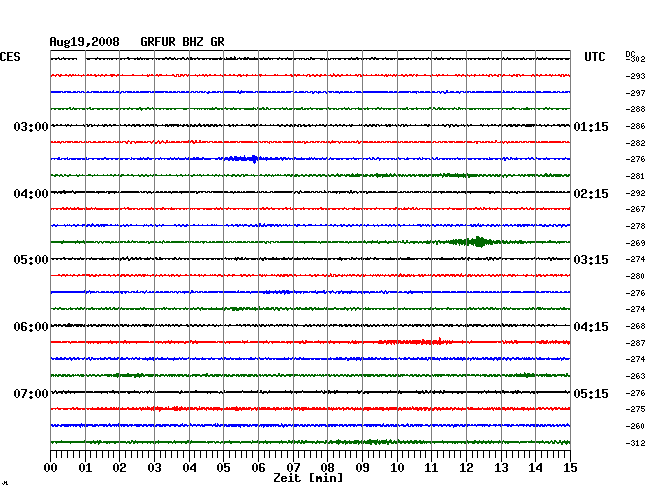The image size is (650, 494).
Task: Click the 05:15 UTC time label
Action: click(x=591, y=393)
